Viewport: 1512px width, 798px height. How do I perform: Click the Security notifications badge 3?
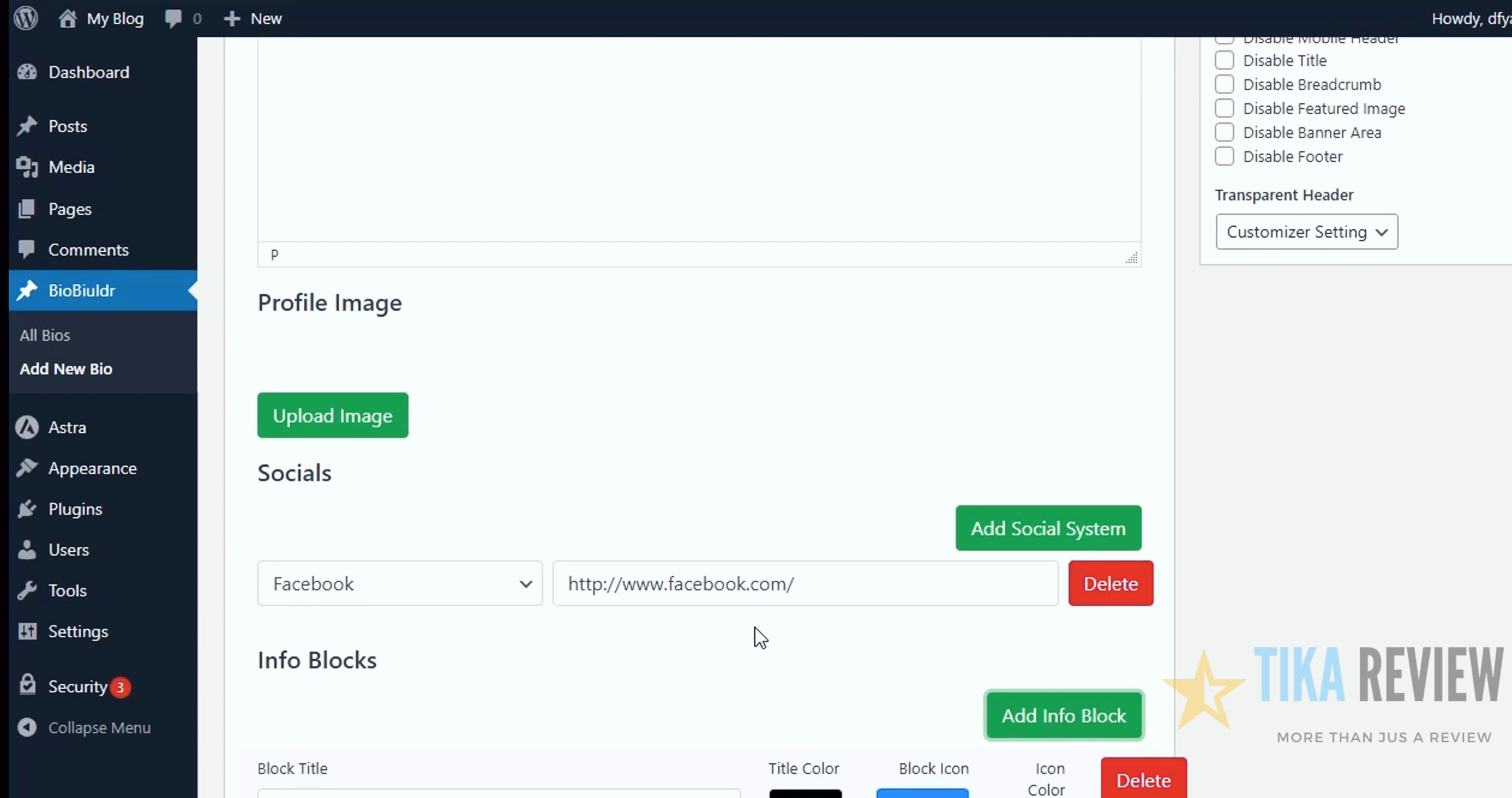click(x=121, y=686)
